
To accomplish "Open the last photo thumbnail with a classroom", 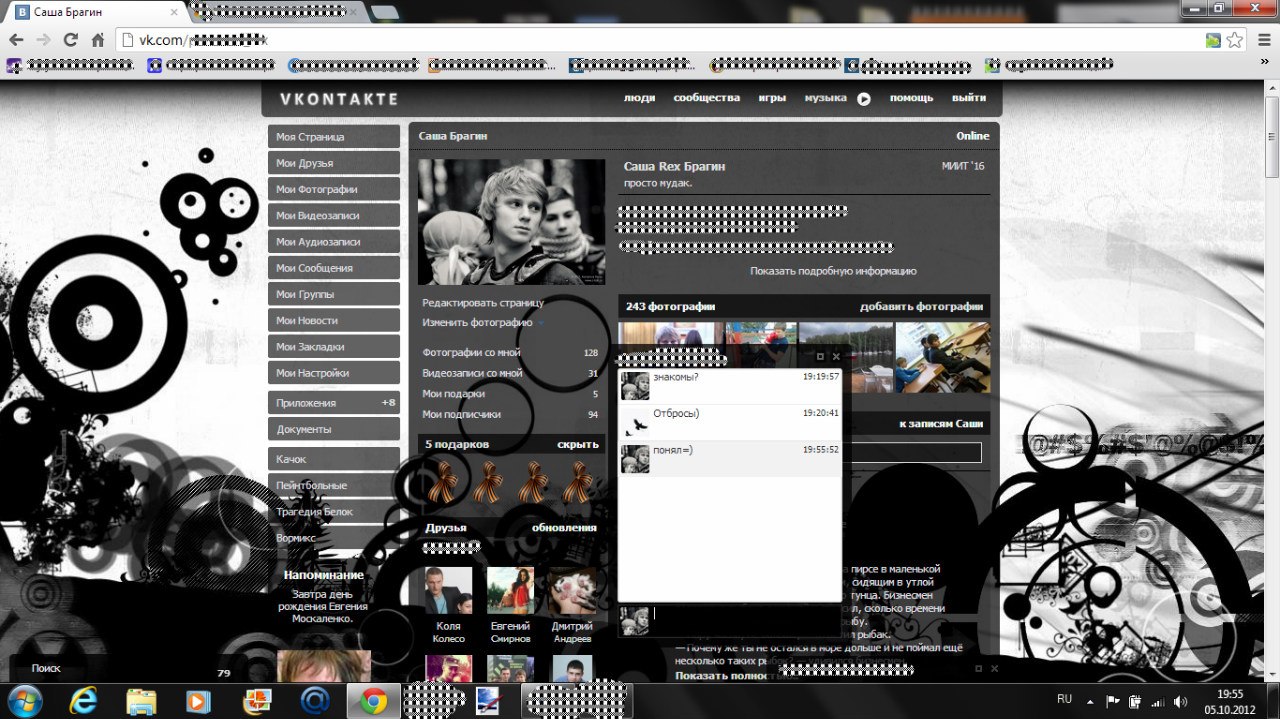I will pos(943,357).
